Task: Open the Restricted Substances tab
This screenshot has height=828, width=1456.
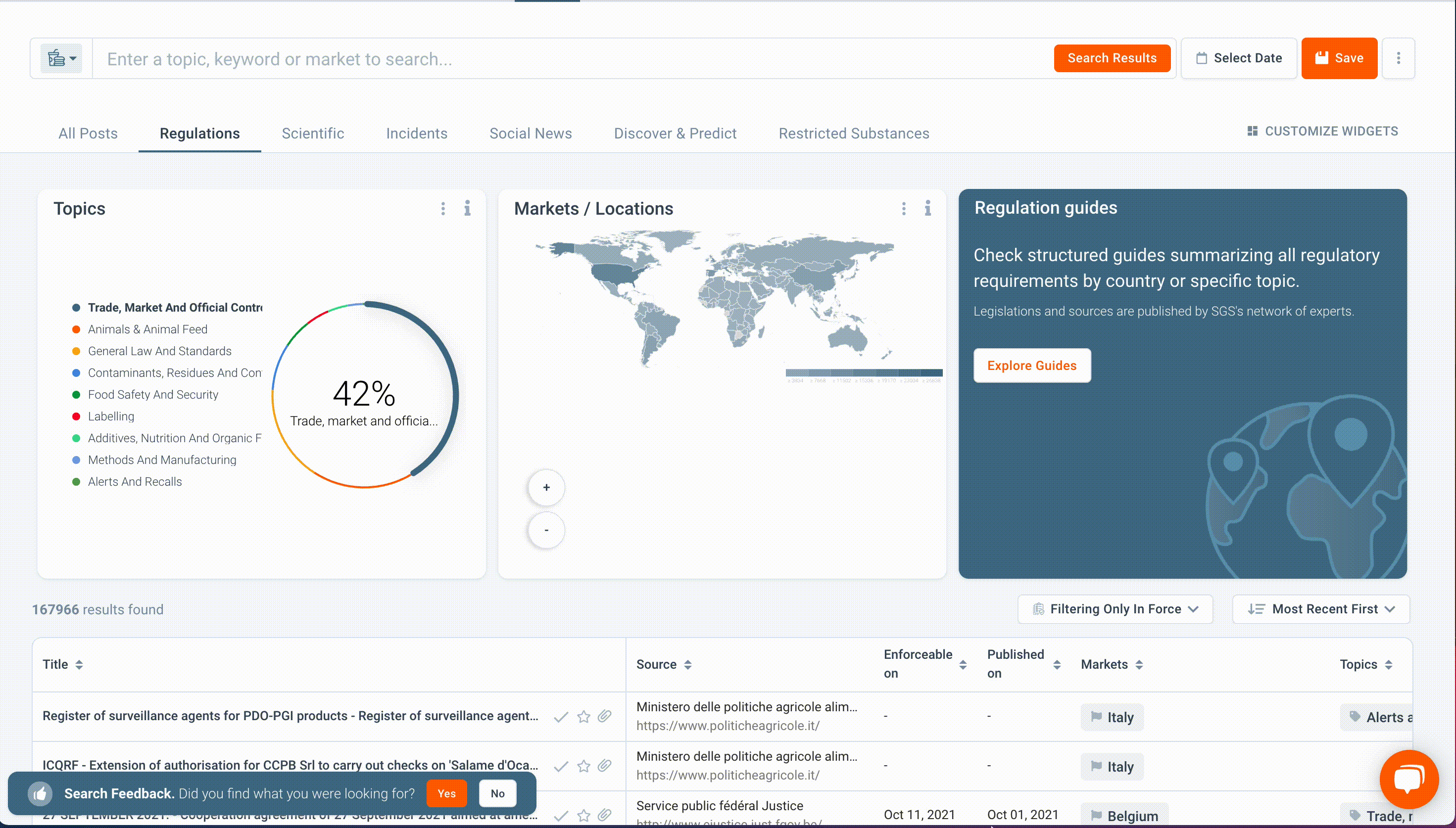Action: 854,134
